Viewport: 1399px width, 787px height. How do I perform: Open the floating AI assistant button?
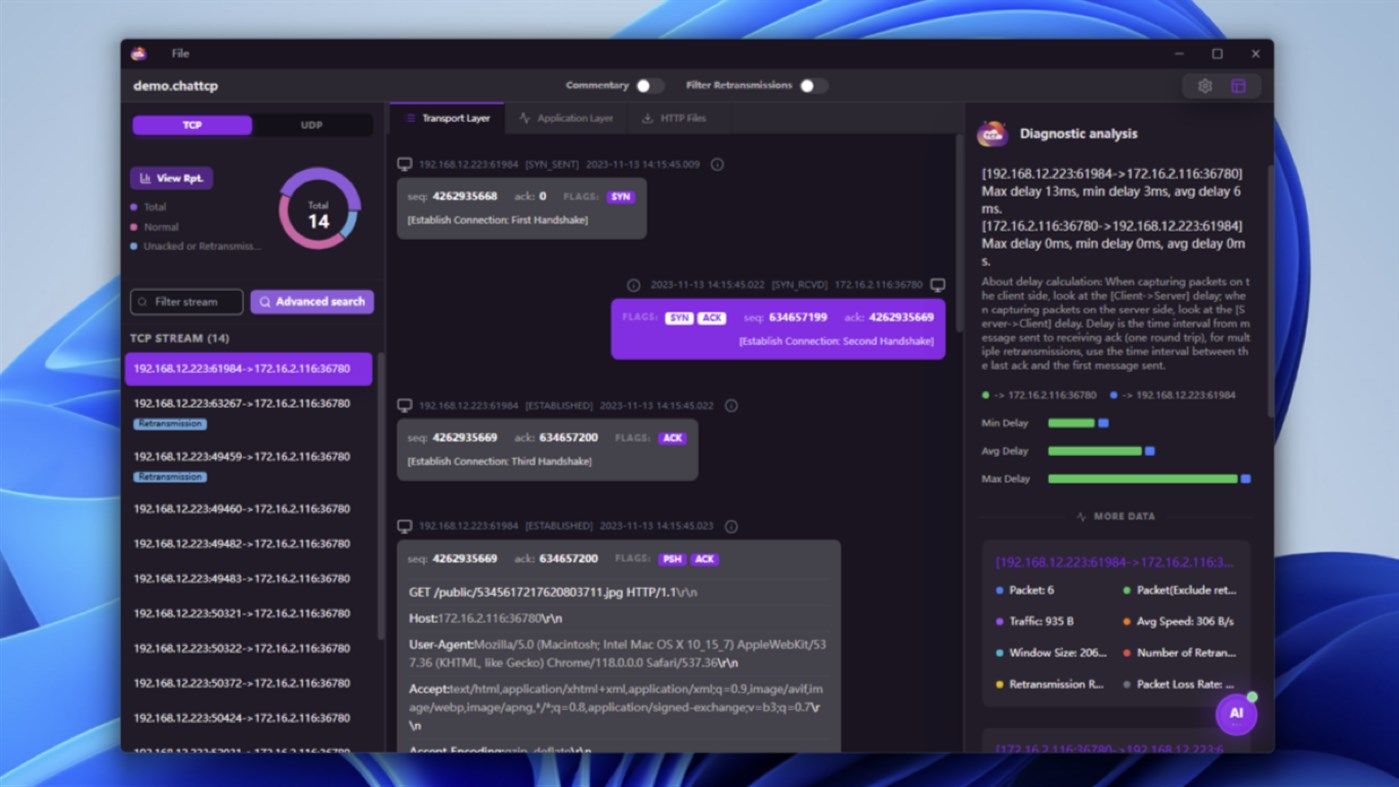click(x=1236, y=713)
